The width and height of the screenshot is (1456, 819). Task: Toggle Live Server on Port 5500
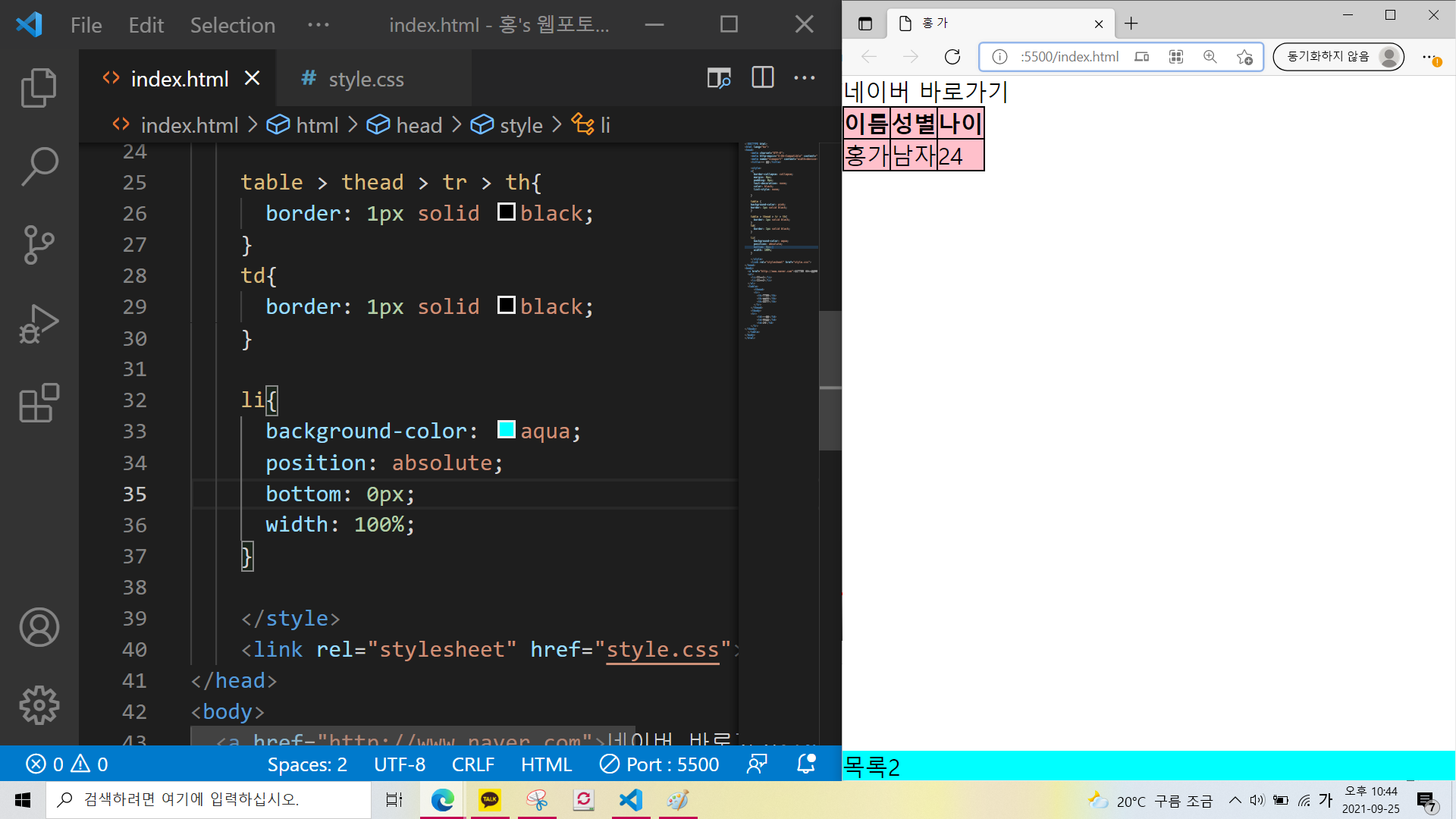point(659,764)
